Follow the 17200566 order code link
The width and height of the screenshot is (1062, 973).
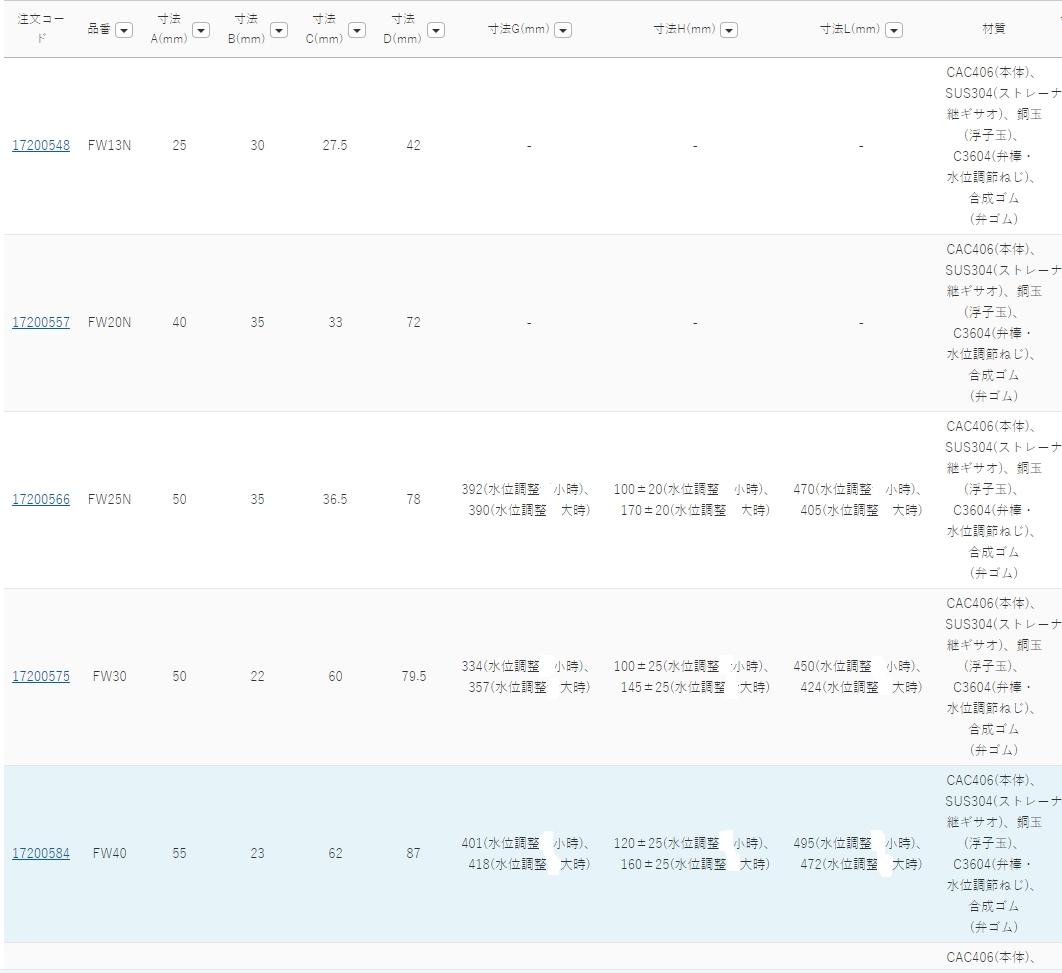click(41, 500)
